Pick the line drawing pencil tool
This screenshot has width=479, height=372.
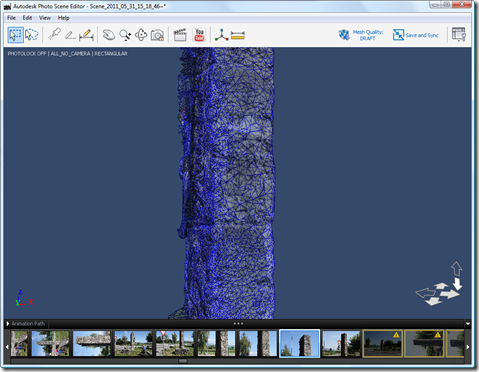tap(70, 35)
